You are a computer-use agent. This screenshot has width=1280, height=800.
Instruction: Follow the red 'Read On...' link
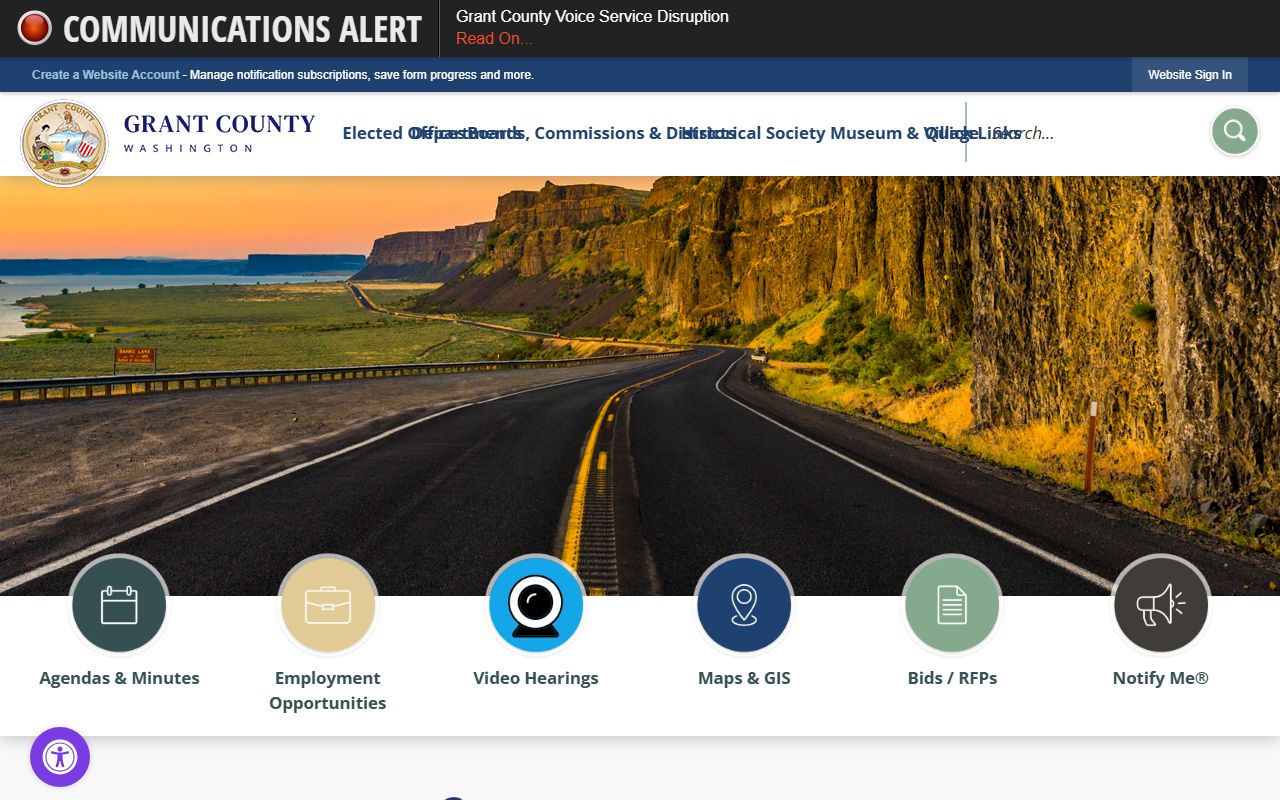point(494,39)
